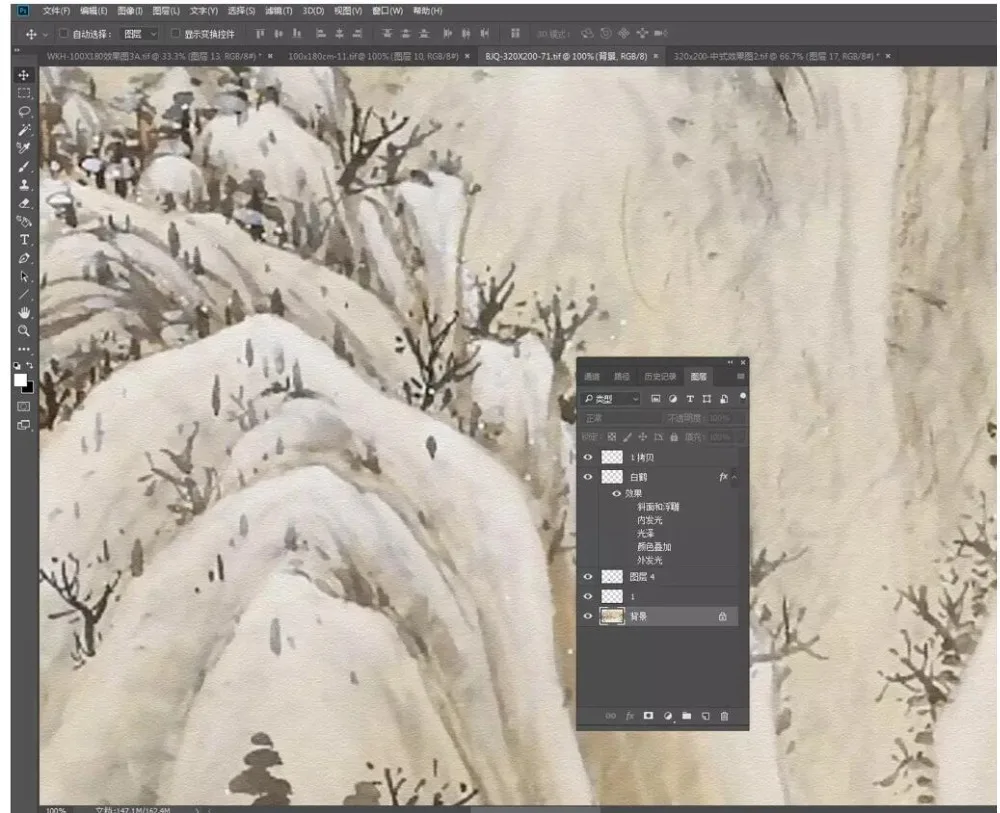Select the Hand tool
This screenshot has height=813, width=1000.
(24, 312)
